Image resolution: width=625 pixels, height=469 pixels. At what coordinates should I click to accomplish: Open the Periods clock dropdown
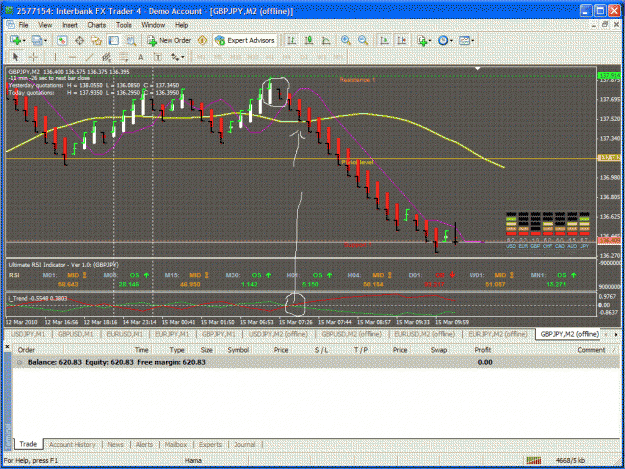[445, 40]
